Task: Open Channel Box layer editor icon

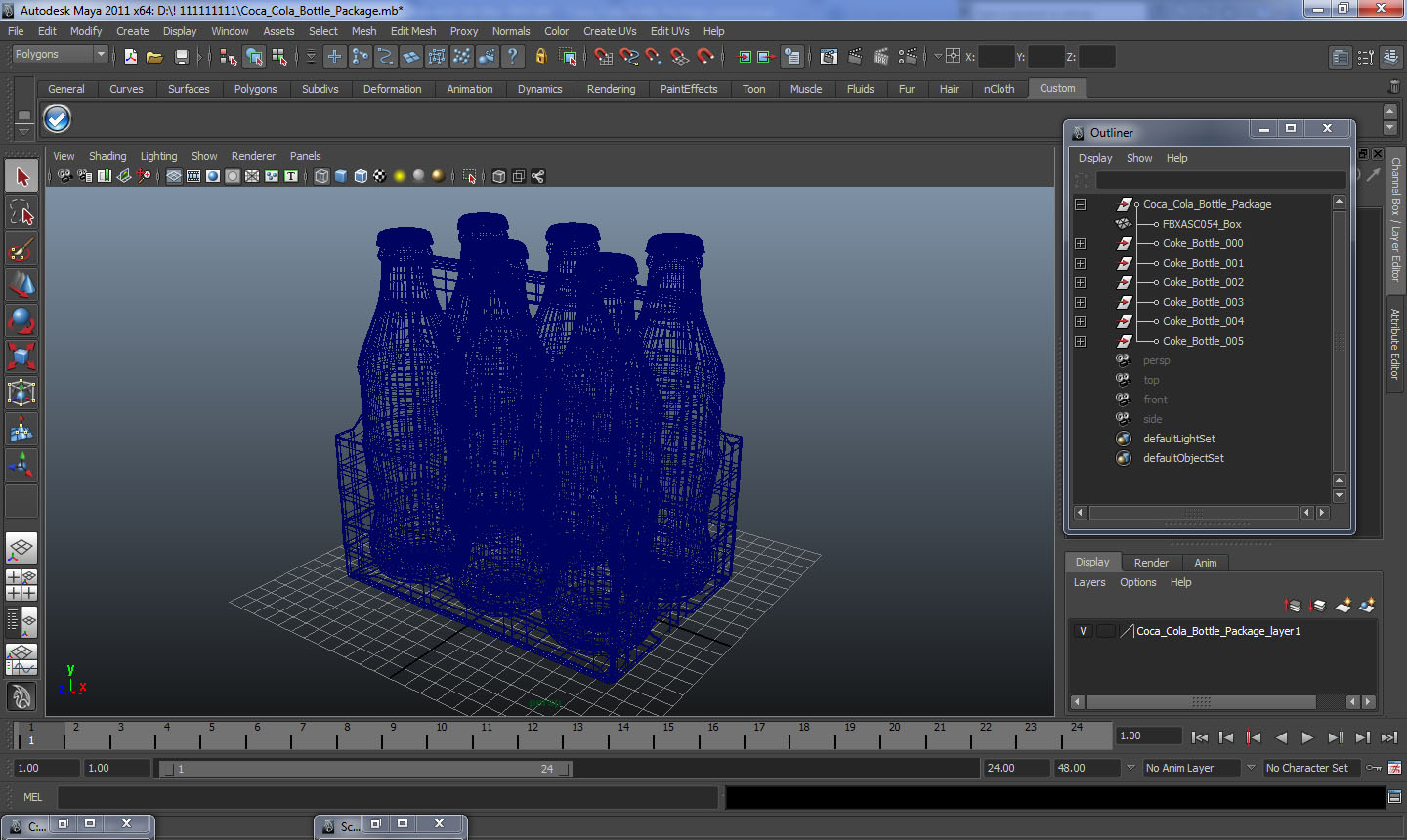Action: [x=1391, y=58]
